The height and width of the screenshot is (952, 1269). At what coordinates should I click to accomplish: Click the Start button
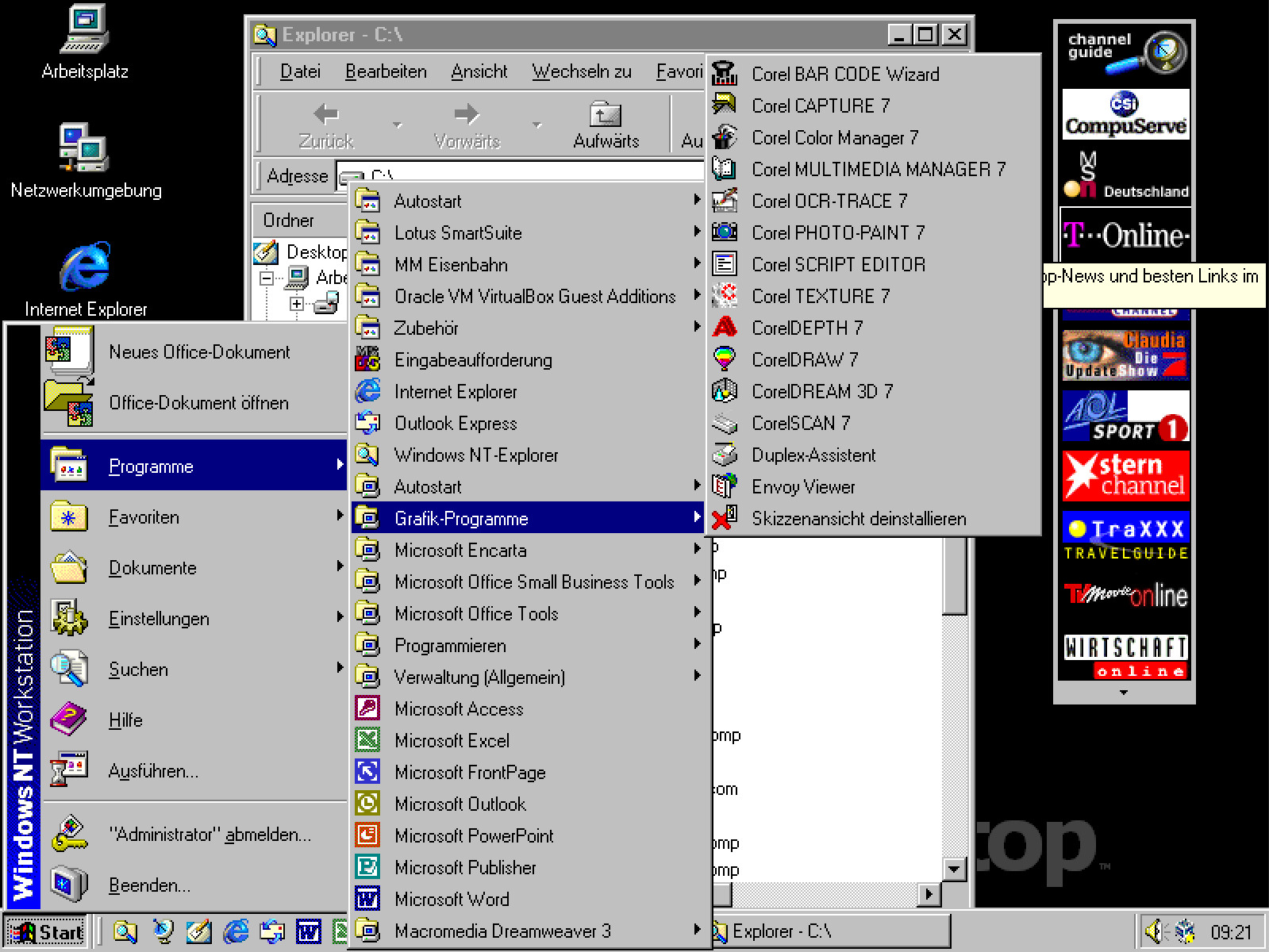click(47, 931)
